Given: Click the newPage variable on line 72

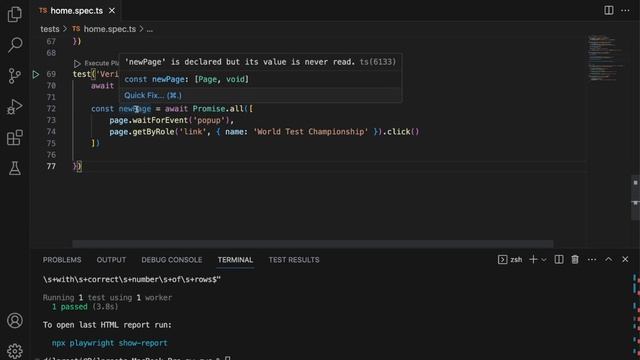Looking at the screenshot, I should tap(135, 109).
